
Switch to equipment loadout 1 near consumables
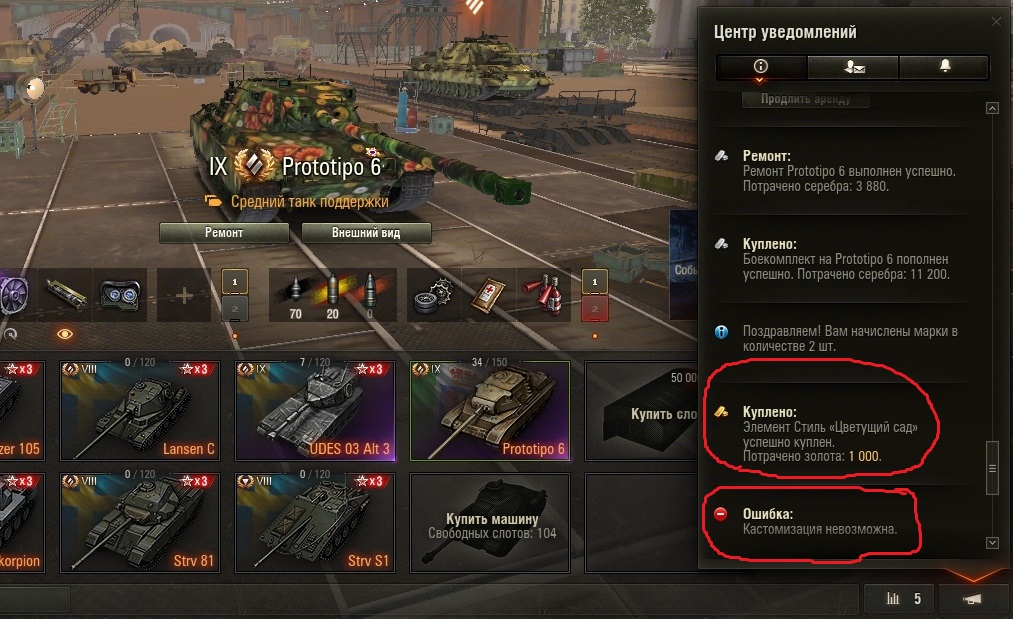tap(595, 282)
